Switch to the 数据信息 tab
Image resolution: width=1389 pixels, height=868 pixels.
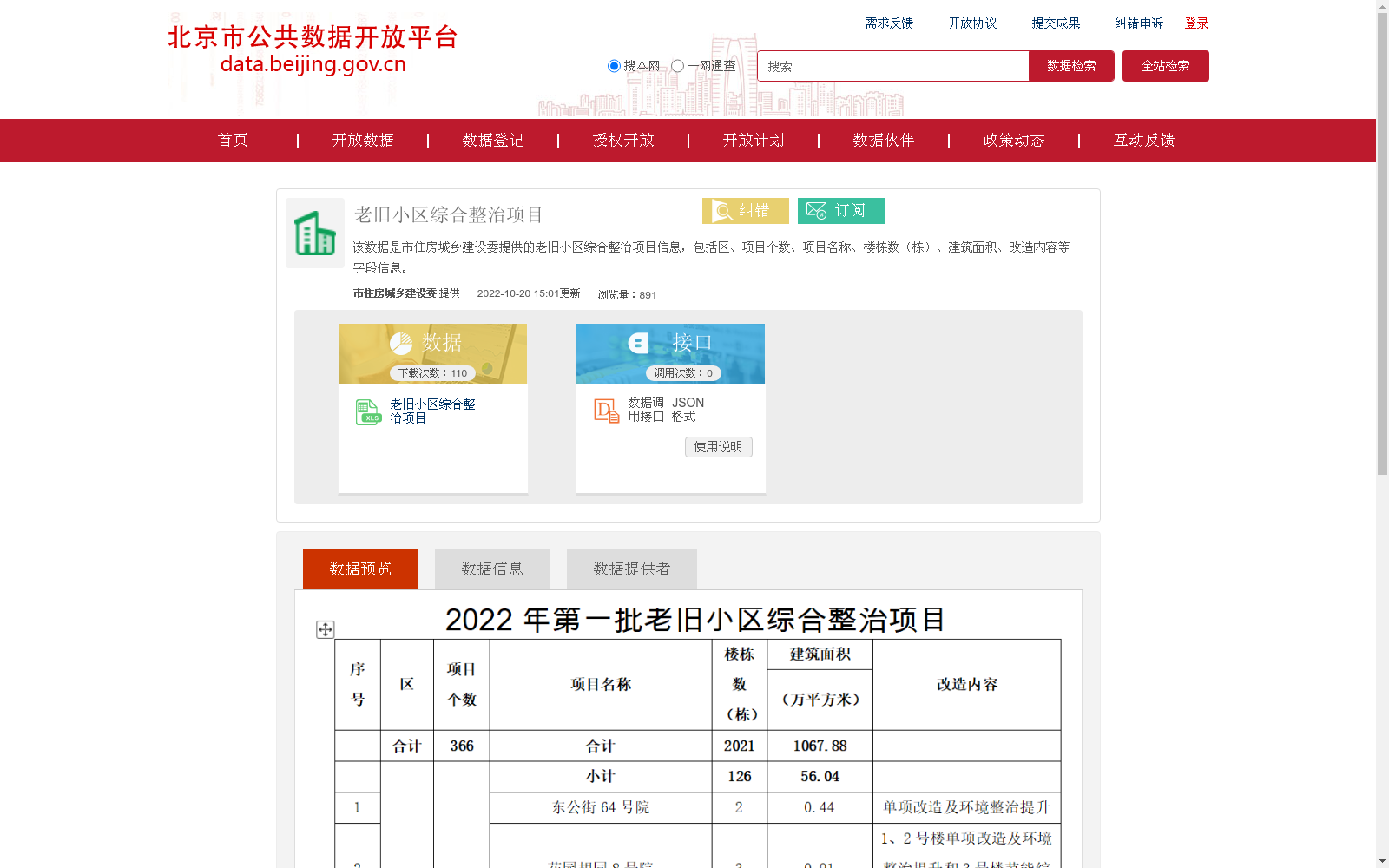(492, 569)
